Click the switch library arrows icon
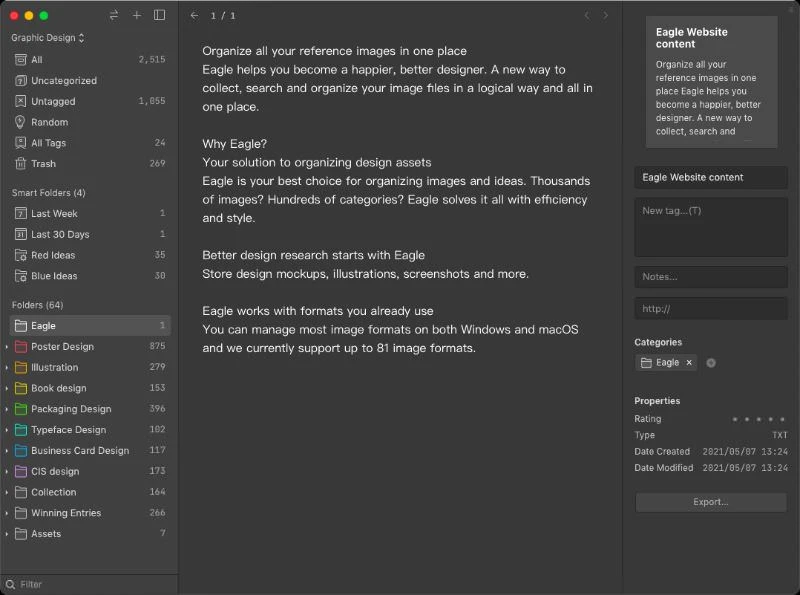 [114, 15]
